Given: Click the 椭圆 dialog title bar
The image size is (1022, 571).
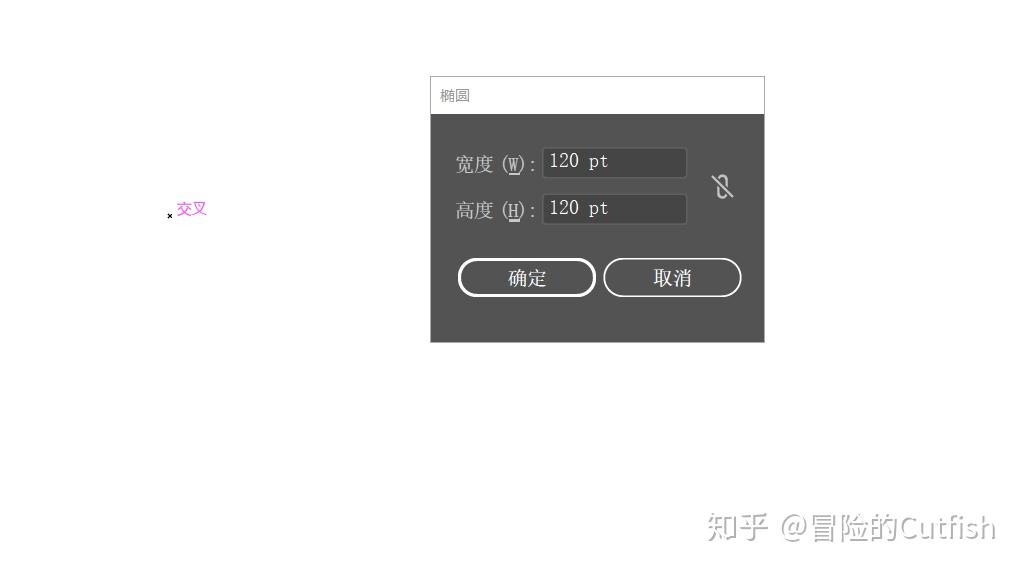Looking at the screenshot, I should tap(597, 96).
